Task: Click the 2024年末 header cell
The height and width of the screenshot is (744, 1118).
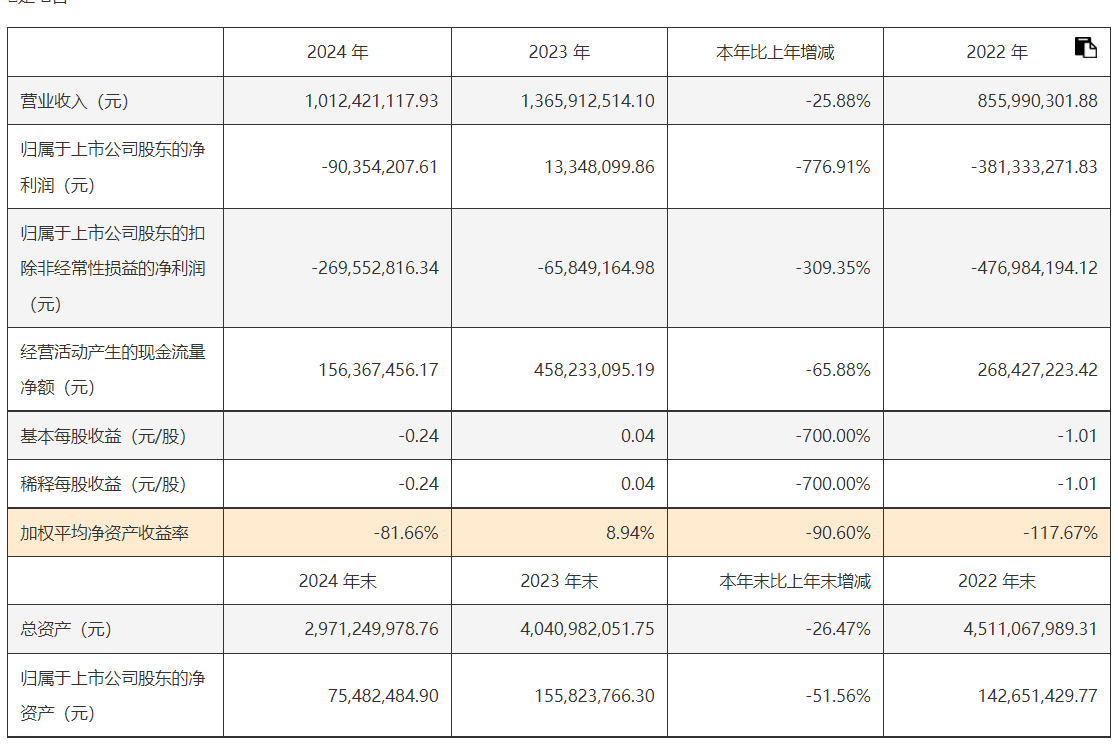Action: tap(337, 581)
